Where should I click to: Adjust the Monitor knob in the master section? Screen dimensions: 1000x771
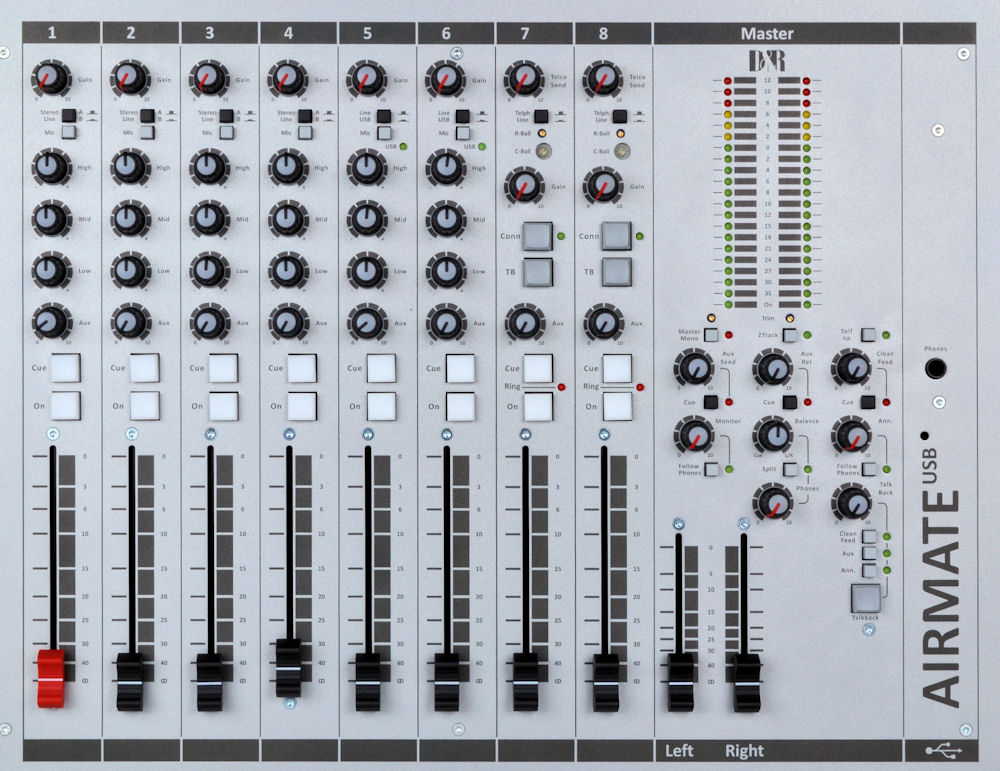tap(696, 436)
